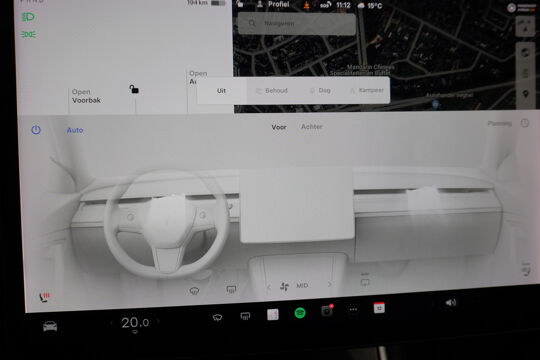The height and width of the screenshot is (360, 540).
Task: Switch to the Achter climate tab
Action: pos(312,126)
